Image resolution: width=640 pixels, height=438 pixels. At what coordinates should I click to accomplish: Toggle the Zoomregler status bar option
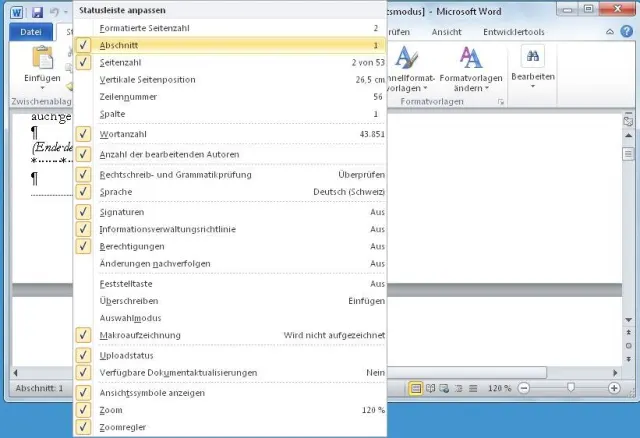[x=230, y=427]
